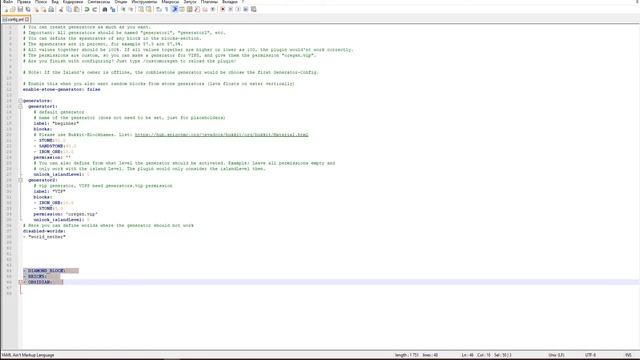Open the Вкладки menu
Image resolution: width=640 pixels, height=360 pixels.
click(x=229, y=2)
